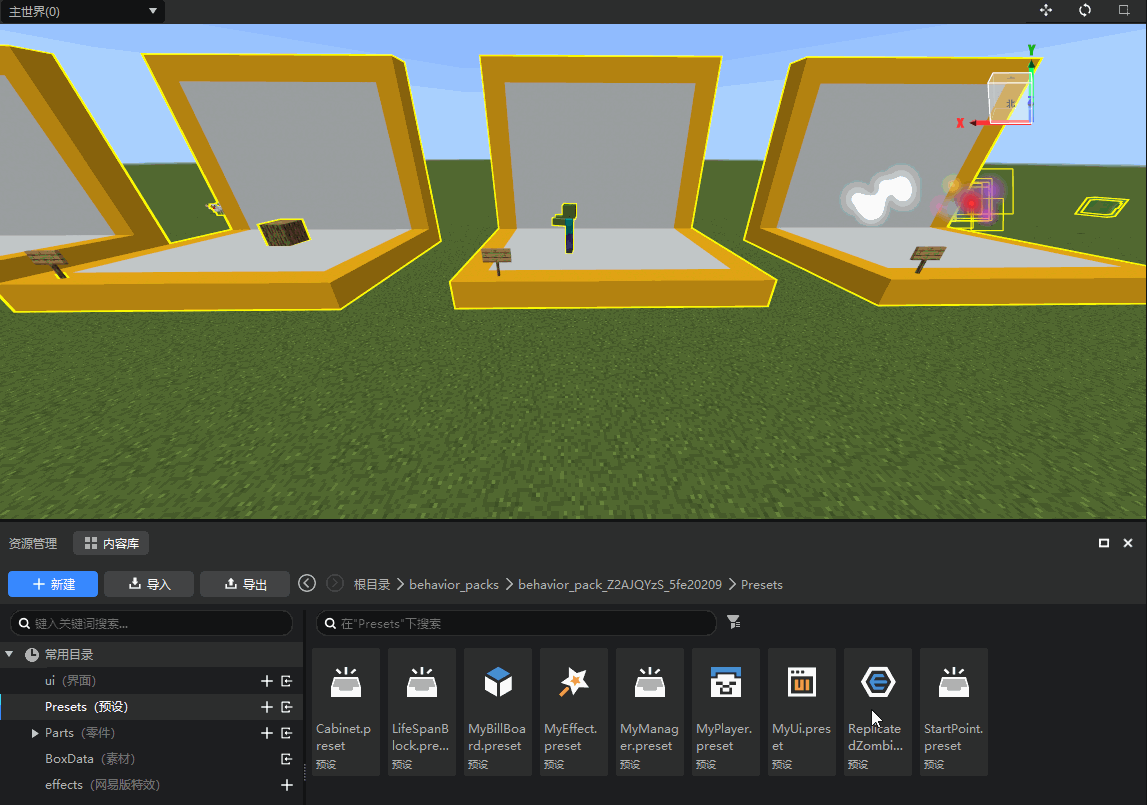
Task: Open the 主世界(0) dimension dropdown
Action: pyautogui.click(x=82, y=11)
